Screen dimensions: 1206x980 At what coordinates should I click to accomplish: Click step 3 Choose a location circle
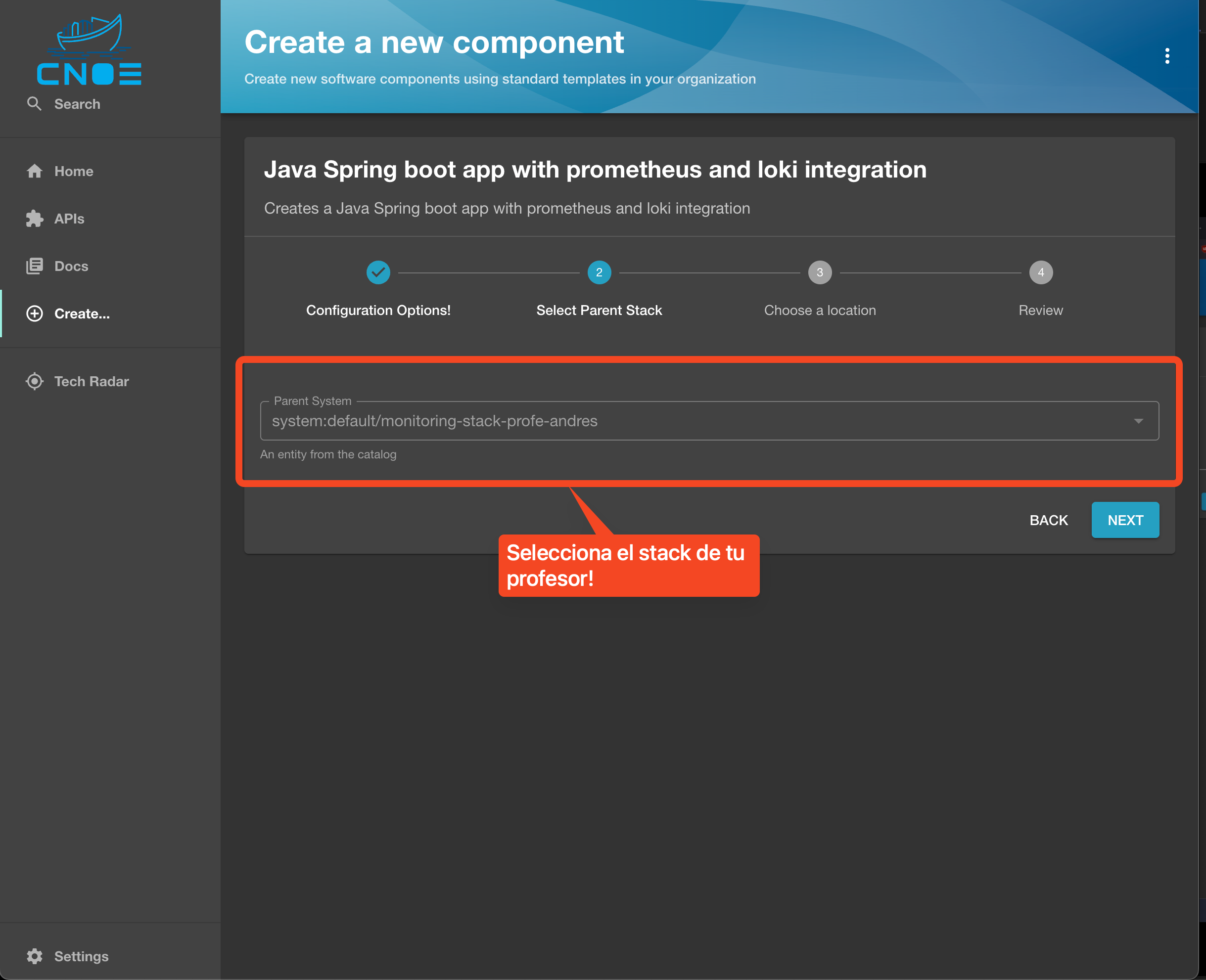[820, 272]
